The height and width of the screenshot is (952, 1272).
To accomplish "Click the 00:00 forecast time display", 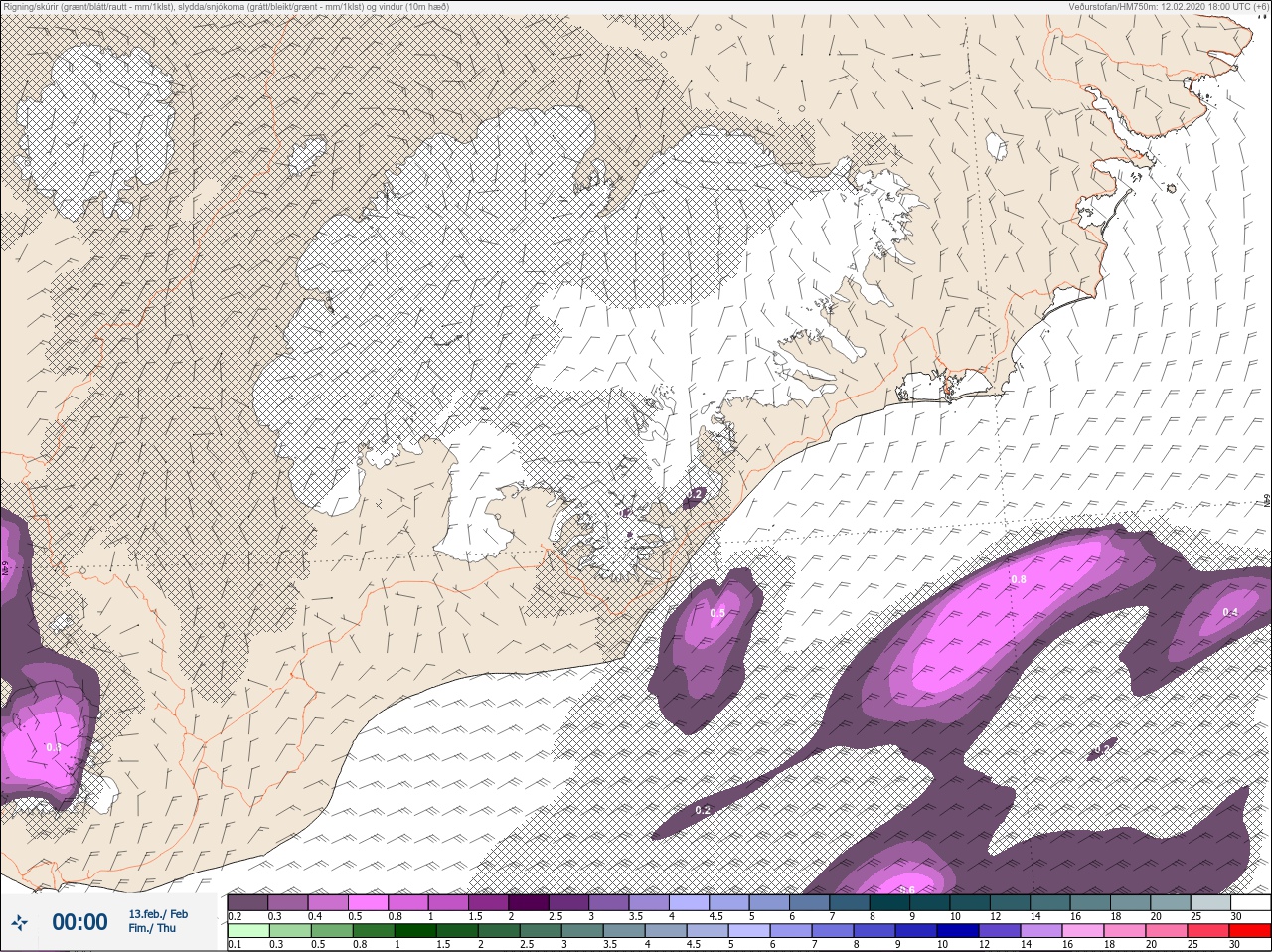I will pos(79,922).
